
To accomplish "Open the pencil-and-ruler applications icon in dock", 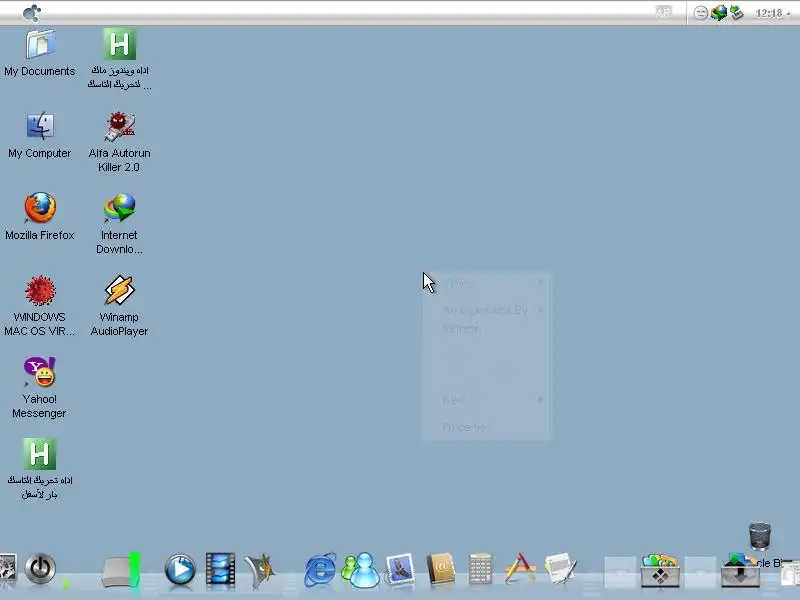I will [520, 569].
